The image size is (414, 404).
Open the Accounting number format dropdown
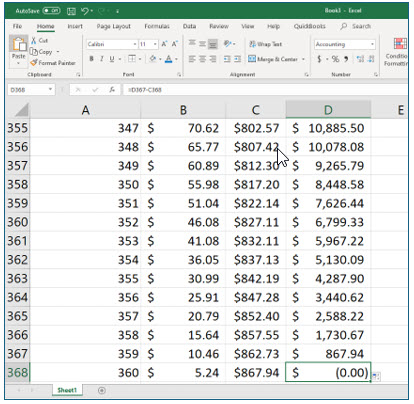[x=372, y=44]
